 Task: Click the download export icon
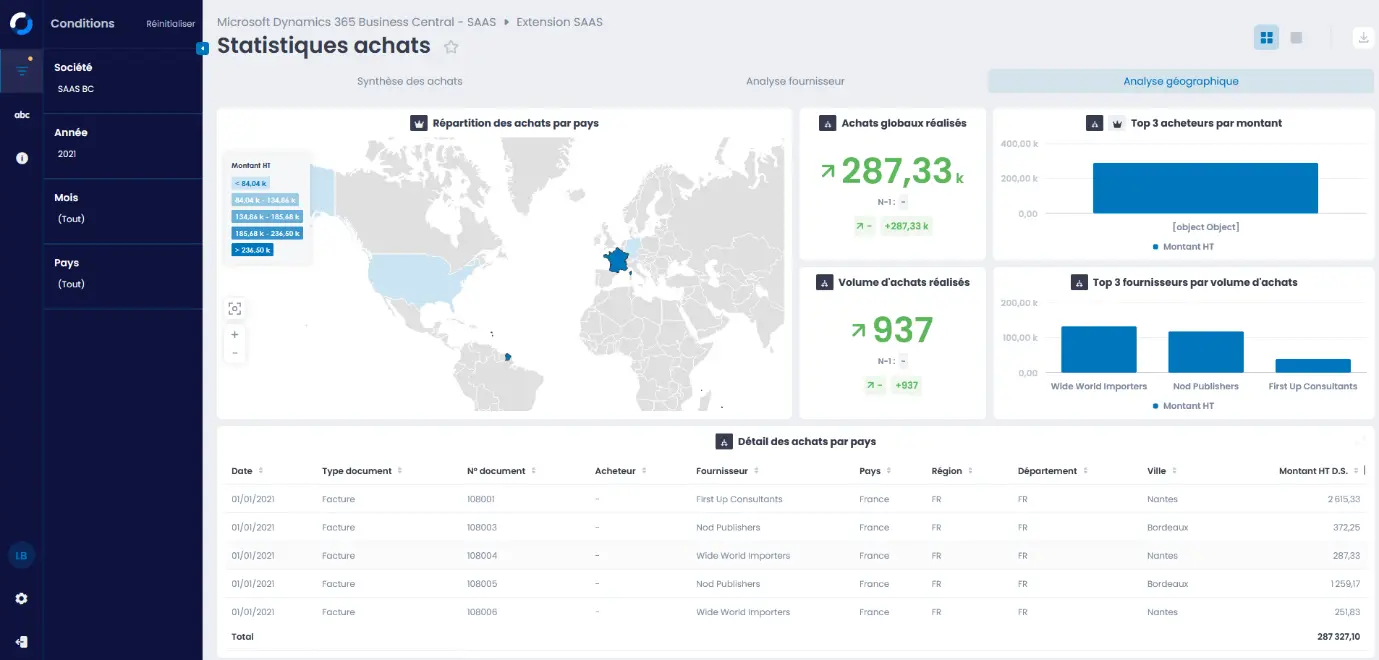coord(1363,38)
